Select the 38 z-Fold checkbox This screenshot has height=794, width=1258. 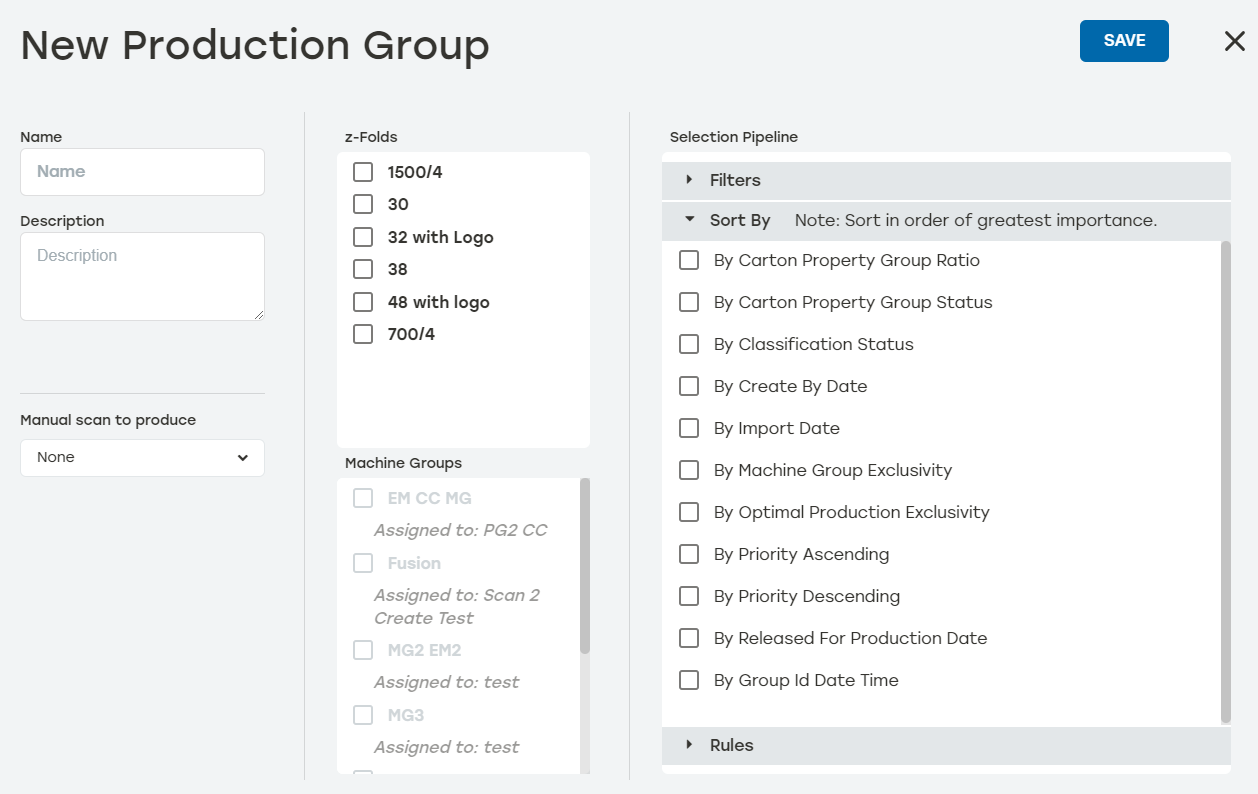point(363,269)
